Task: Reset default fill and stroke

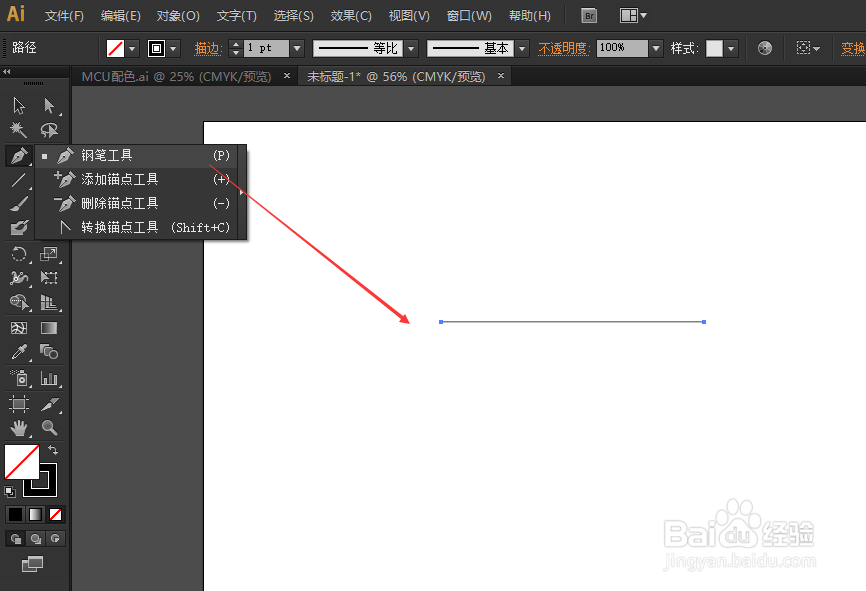Action: pyautogui.click(x=10, y=491)
